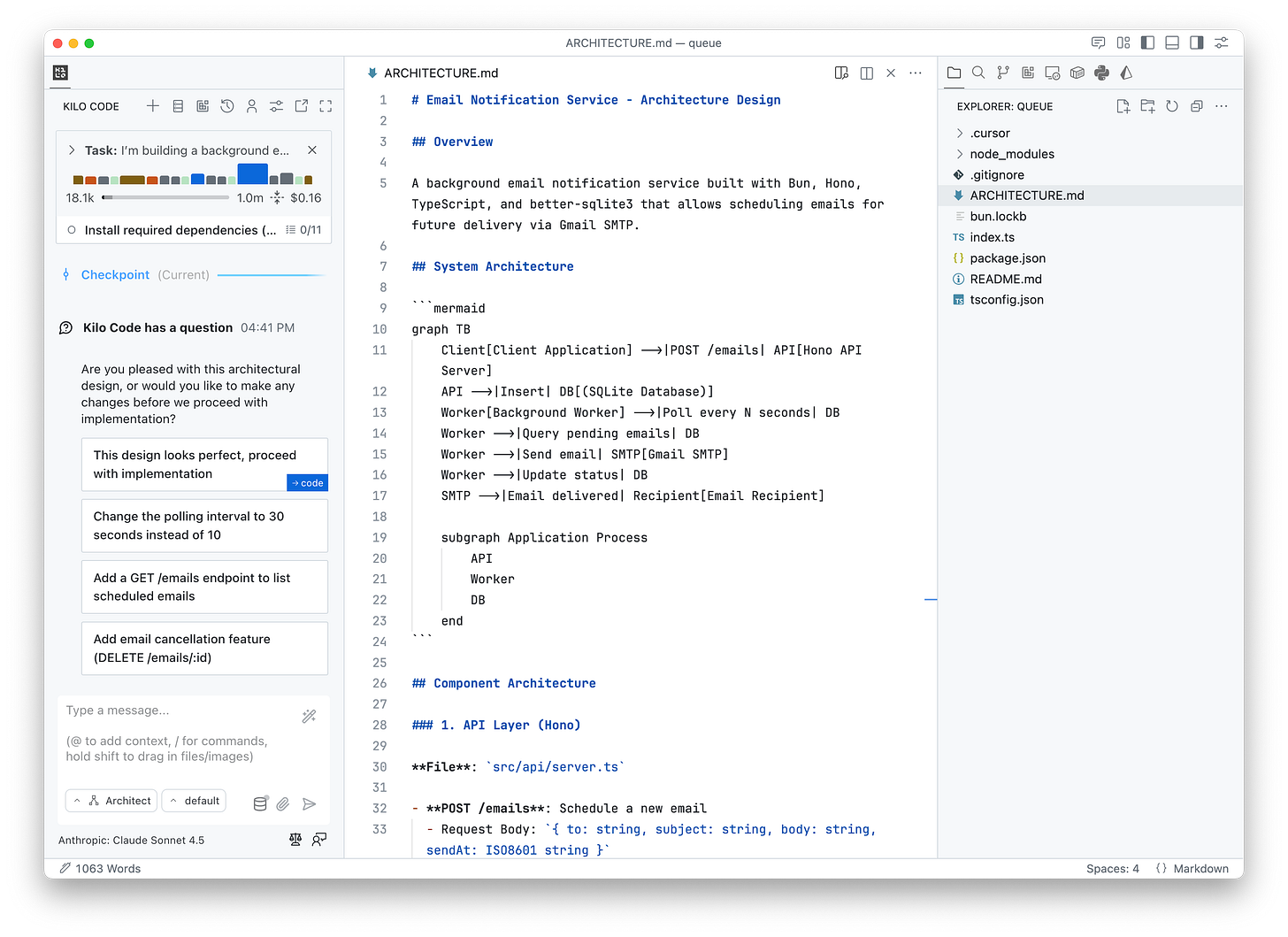The image size is (1288, 937).
Task: Click the feedback person-chat icon
Action: (x=319, y=840)
